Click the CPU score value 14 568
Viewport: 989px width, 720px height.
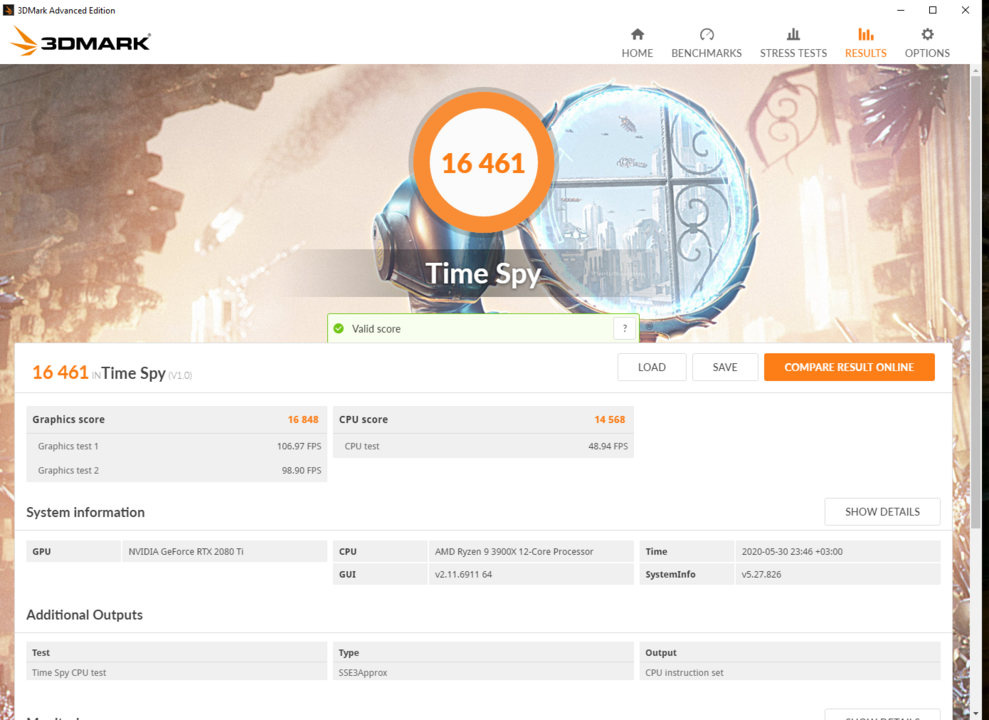point(609,419)
